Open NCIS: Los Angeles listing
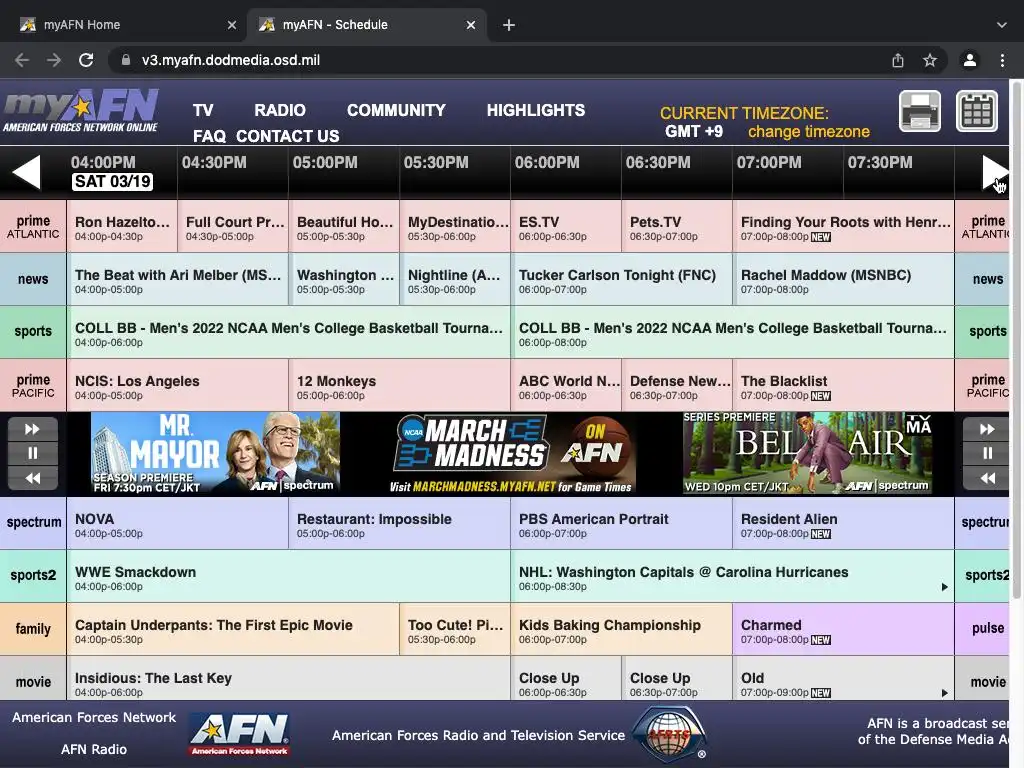This screenshot has height=768, width=1024. 178,385
